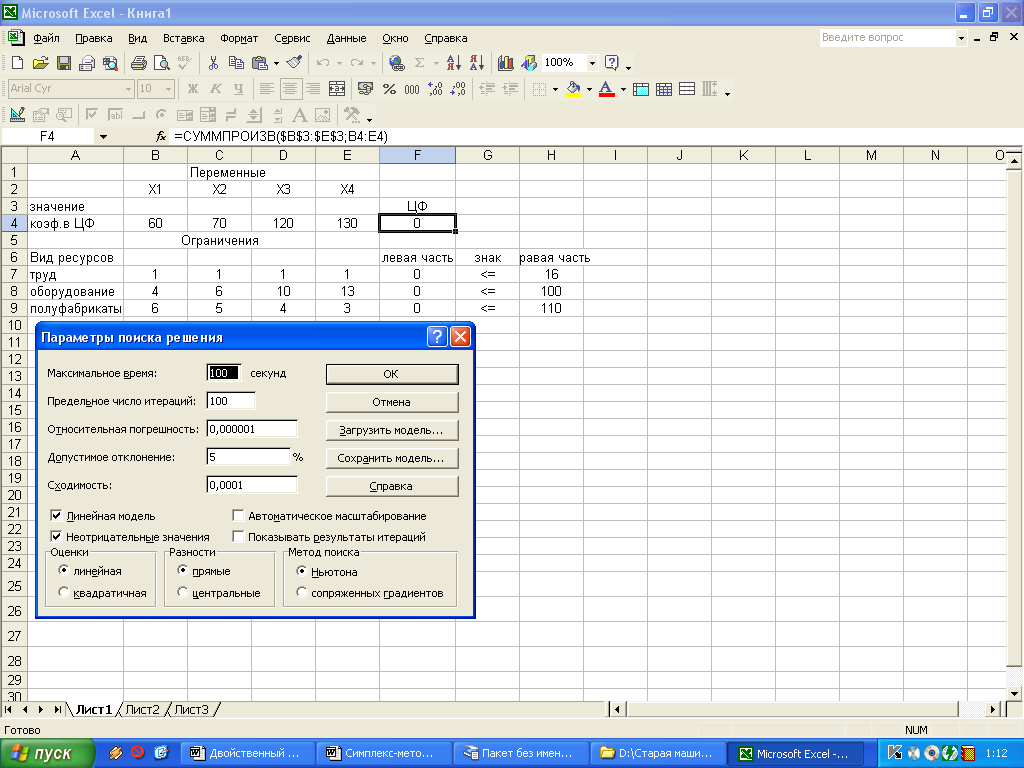Click the Справка button in dialog

coord(392,486)
